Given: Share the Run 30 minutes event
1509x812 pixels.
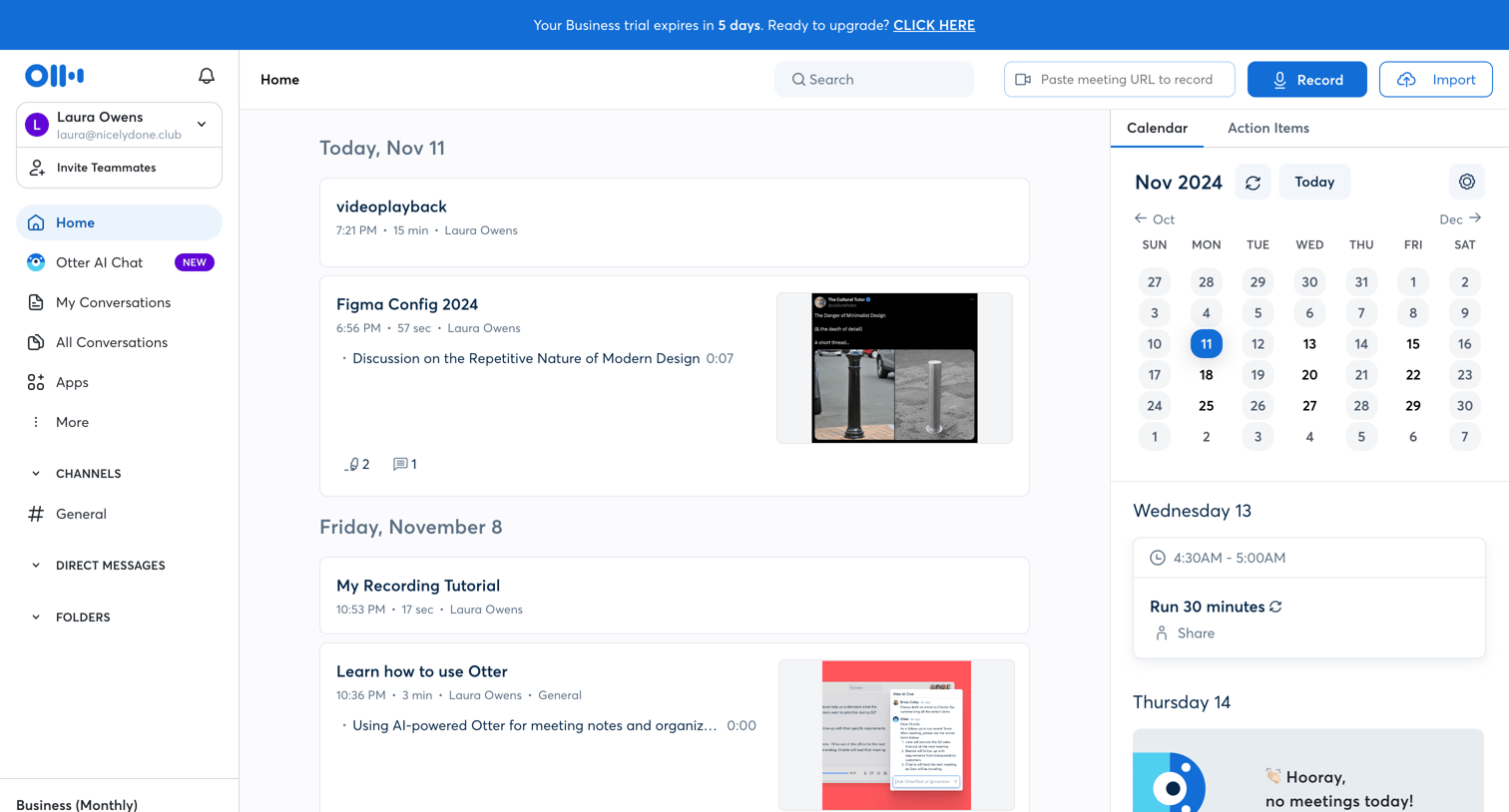Looking at the screenshot, I should click(1196, 633).
